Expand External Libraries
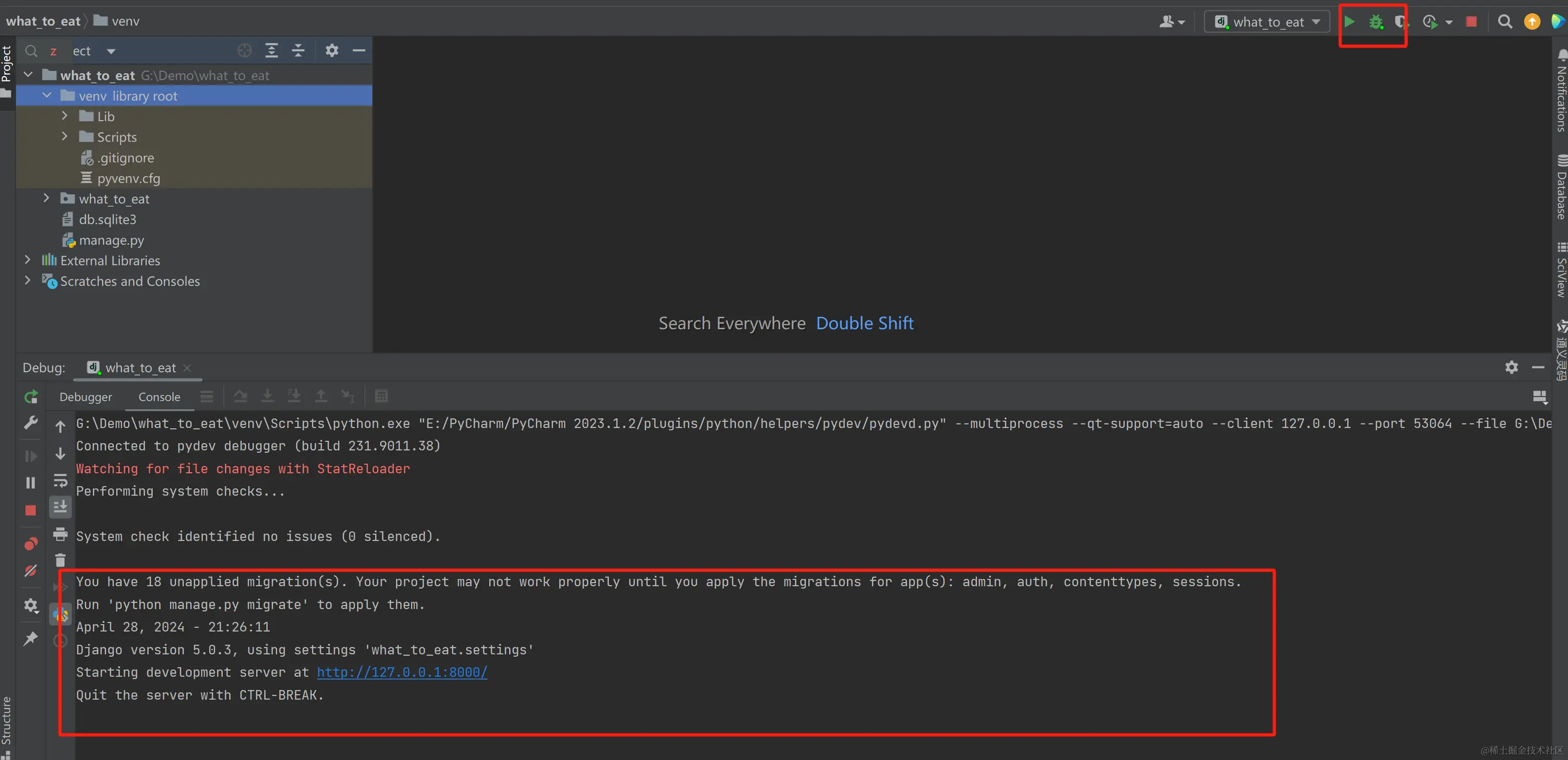 pos(27,260)
